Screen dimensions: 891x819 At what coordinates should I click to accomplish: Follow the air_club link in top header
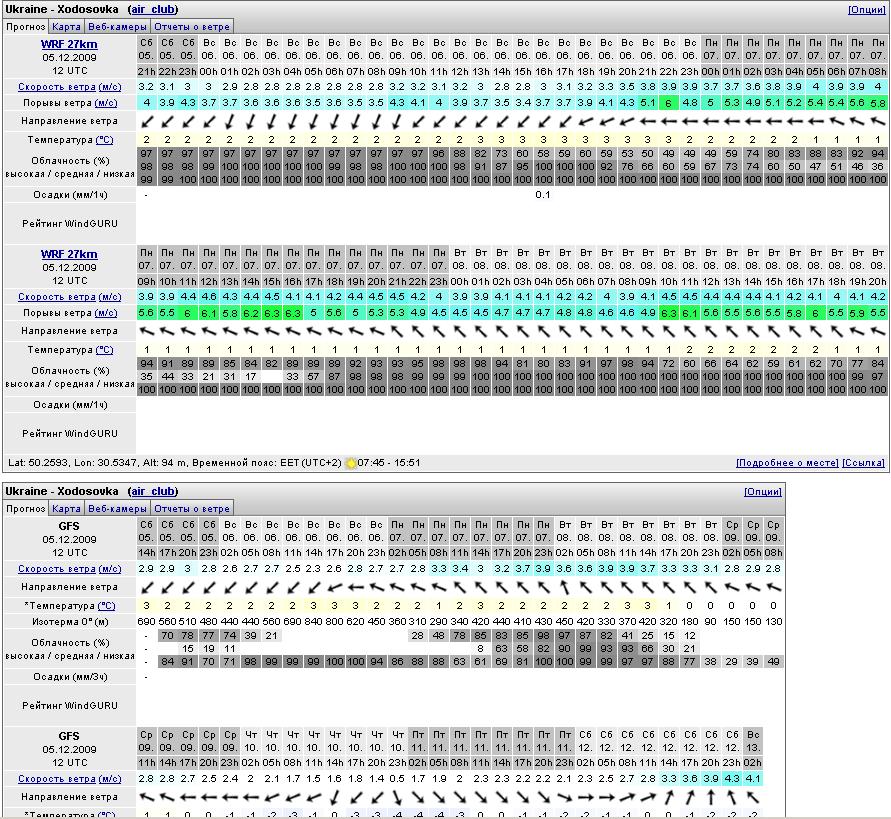(x=153, y=10)
